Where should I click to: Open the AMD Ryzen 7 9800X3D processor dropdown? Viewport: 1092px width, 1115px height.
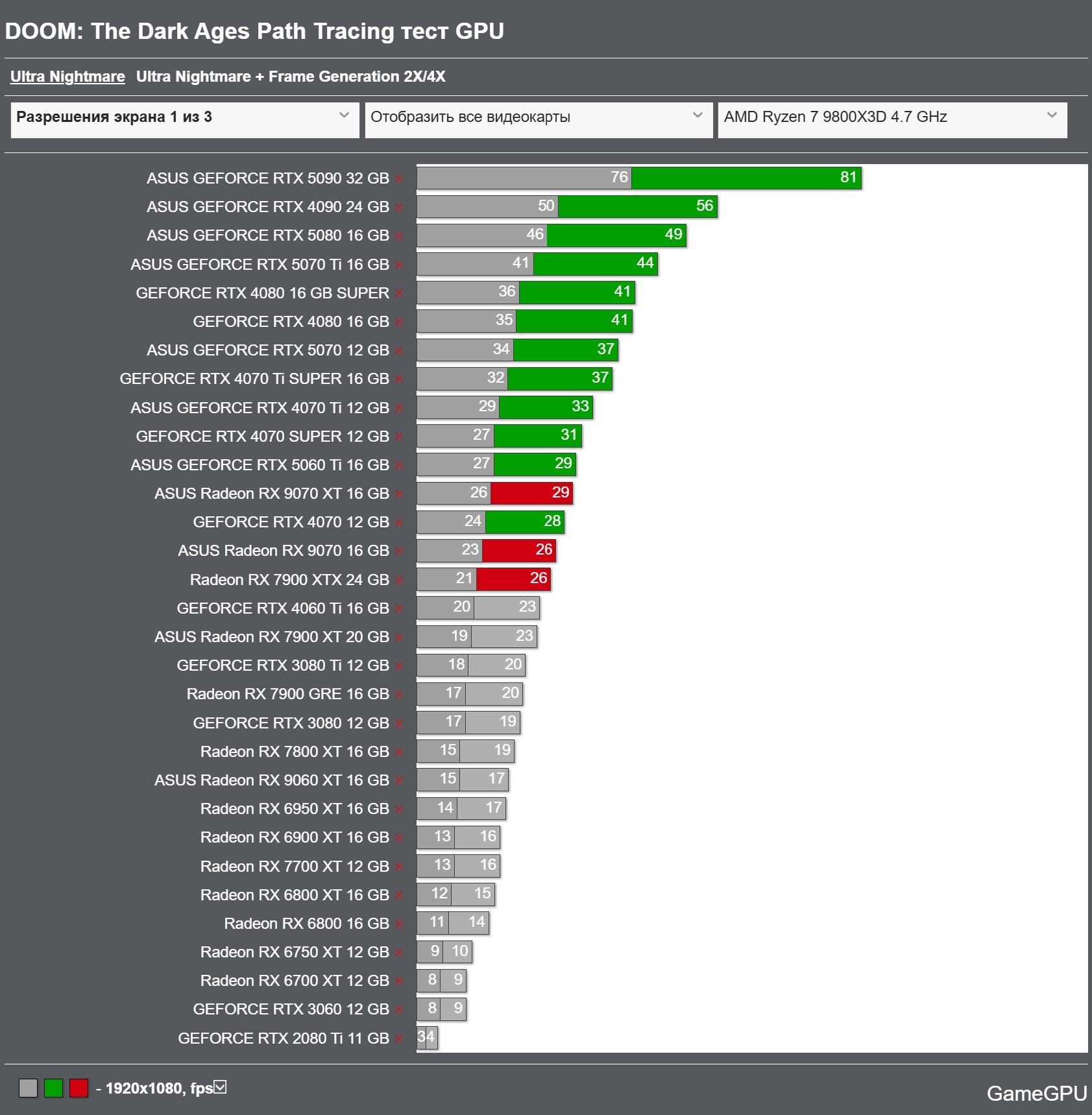(892, 120)
